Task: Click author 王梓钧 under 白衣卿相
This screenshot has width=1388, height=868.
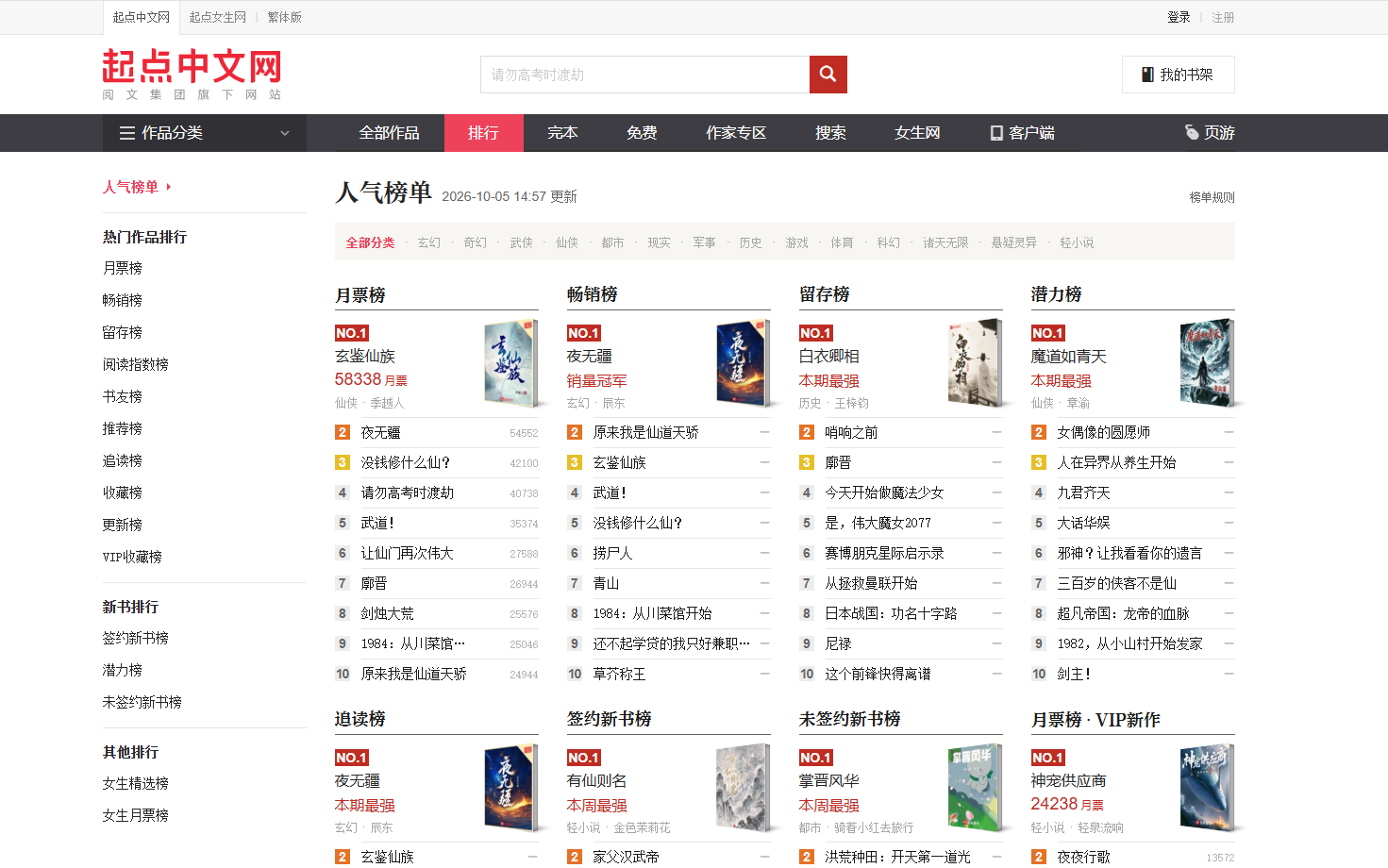Action: tap(851, 403)
